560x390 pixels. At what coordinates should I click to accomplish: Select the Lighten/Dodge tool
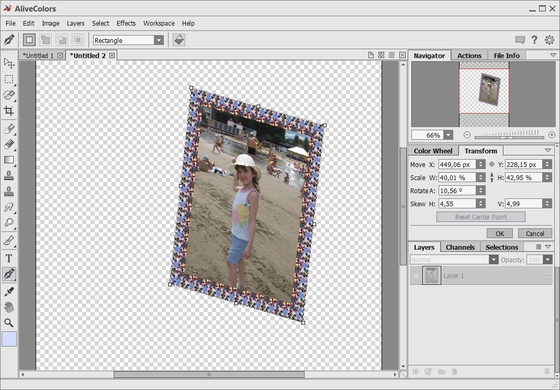9,223
